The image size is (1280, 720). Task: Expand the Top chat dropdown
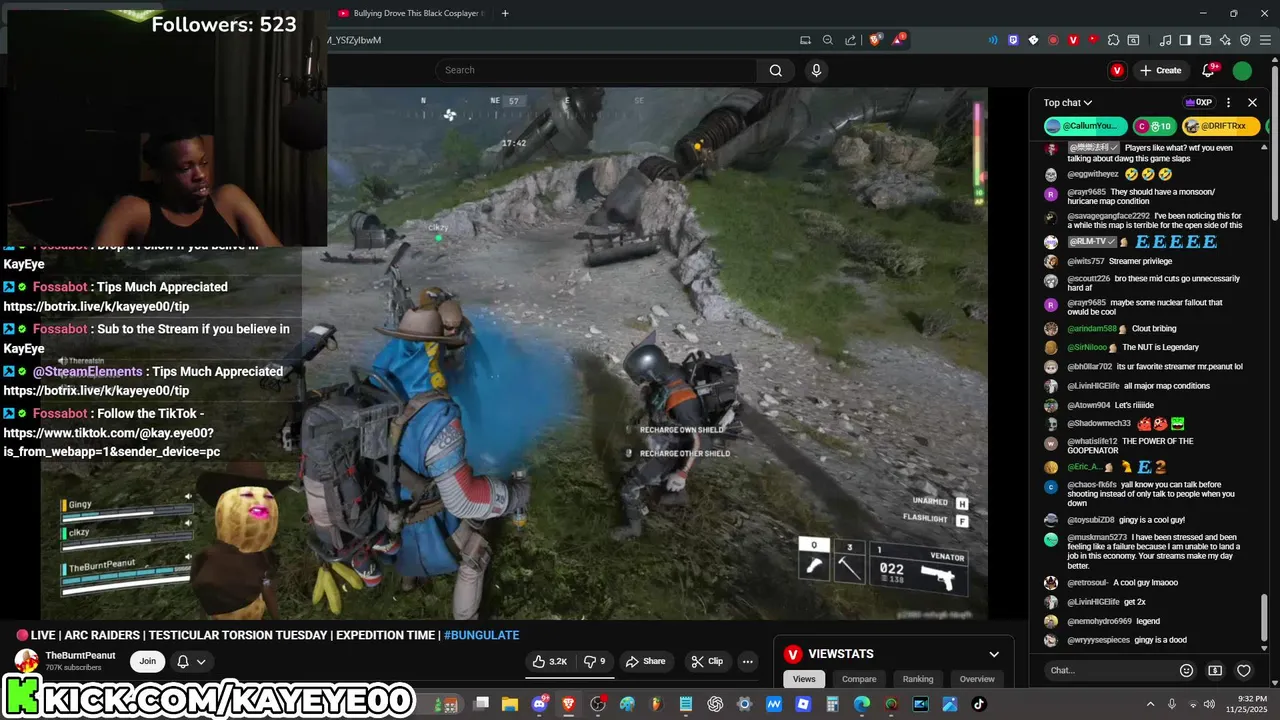[x=1068, y=102]
